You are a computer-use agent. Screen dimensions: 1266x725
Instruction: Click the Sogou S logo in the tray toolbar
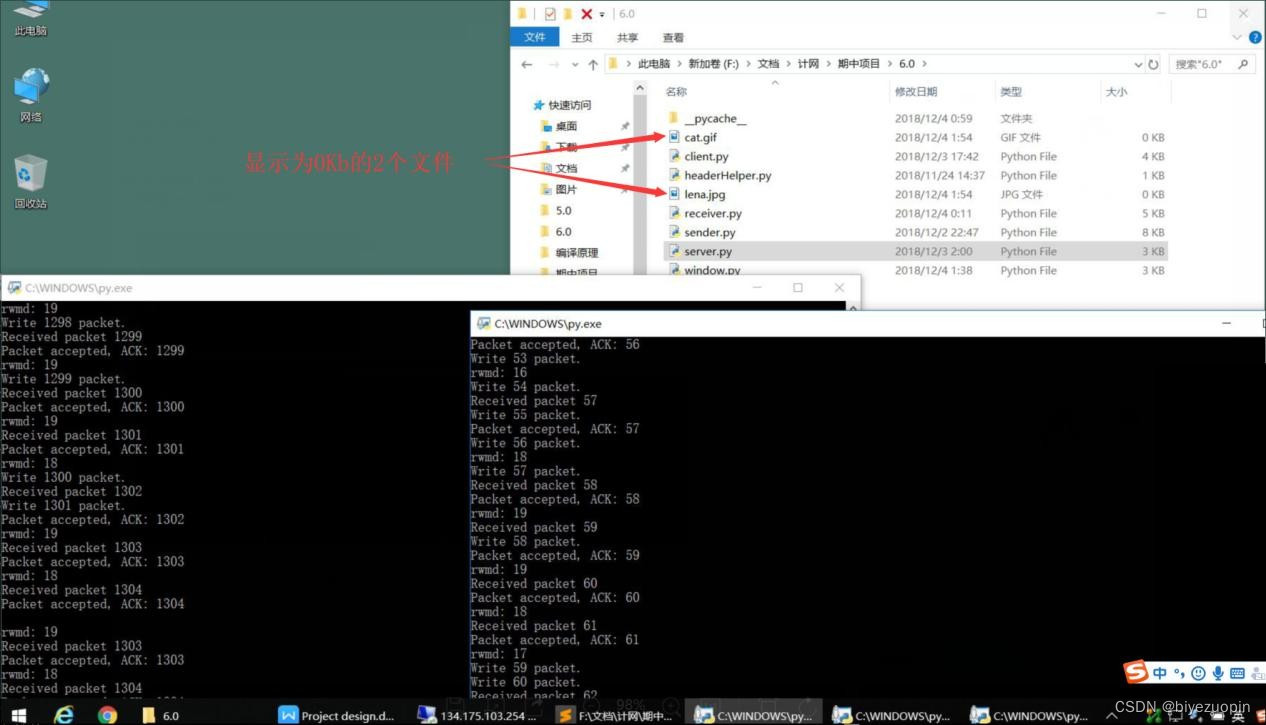pyautogui.click(x=1136, y=672)
